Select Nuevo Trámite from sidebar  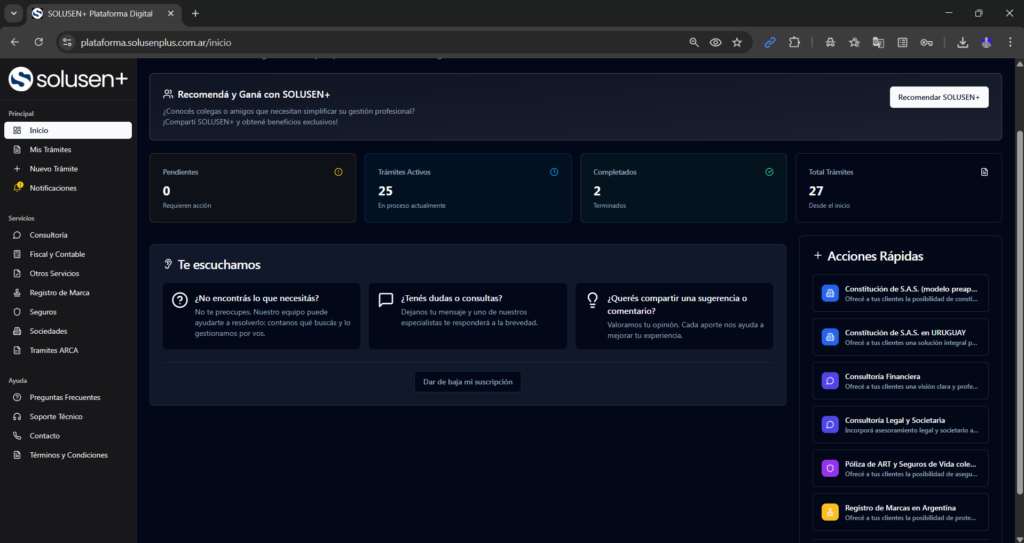53,169
